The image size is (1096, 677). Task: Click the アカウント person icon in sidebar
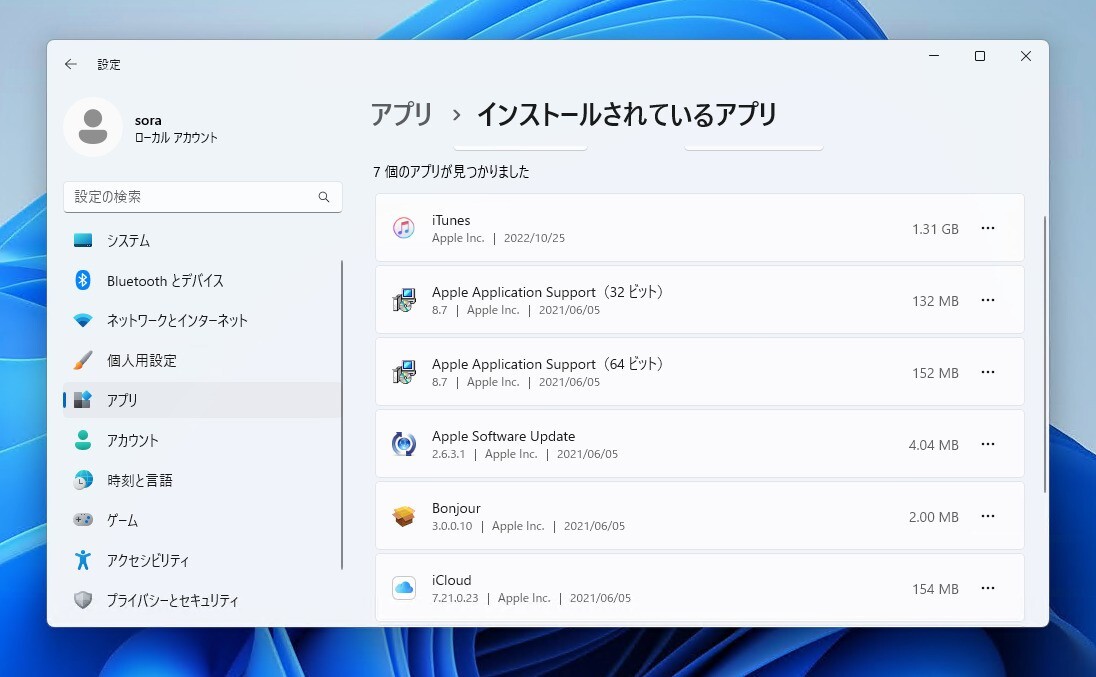tap(83, 440)
